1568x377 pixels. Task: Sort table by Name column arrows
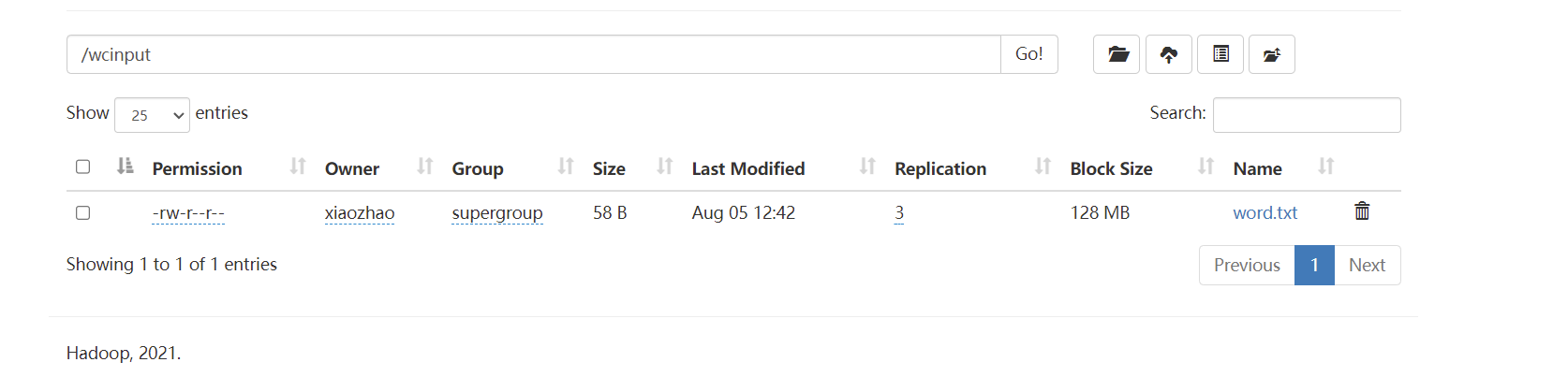tap(1325, 167)
